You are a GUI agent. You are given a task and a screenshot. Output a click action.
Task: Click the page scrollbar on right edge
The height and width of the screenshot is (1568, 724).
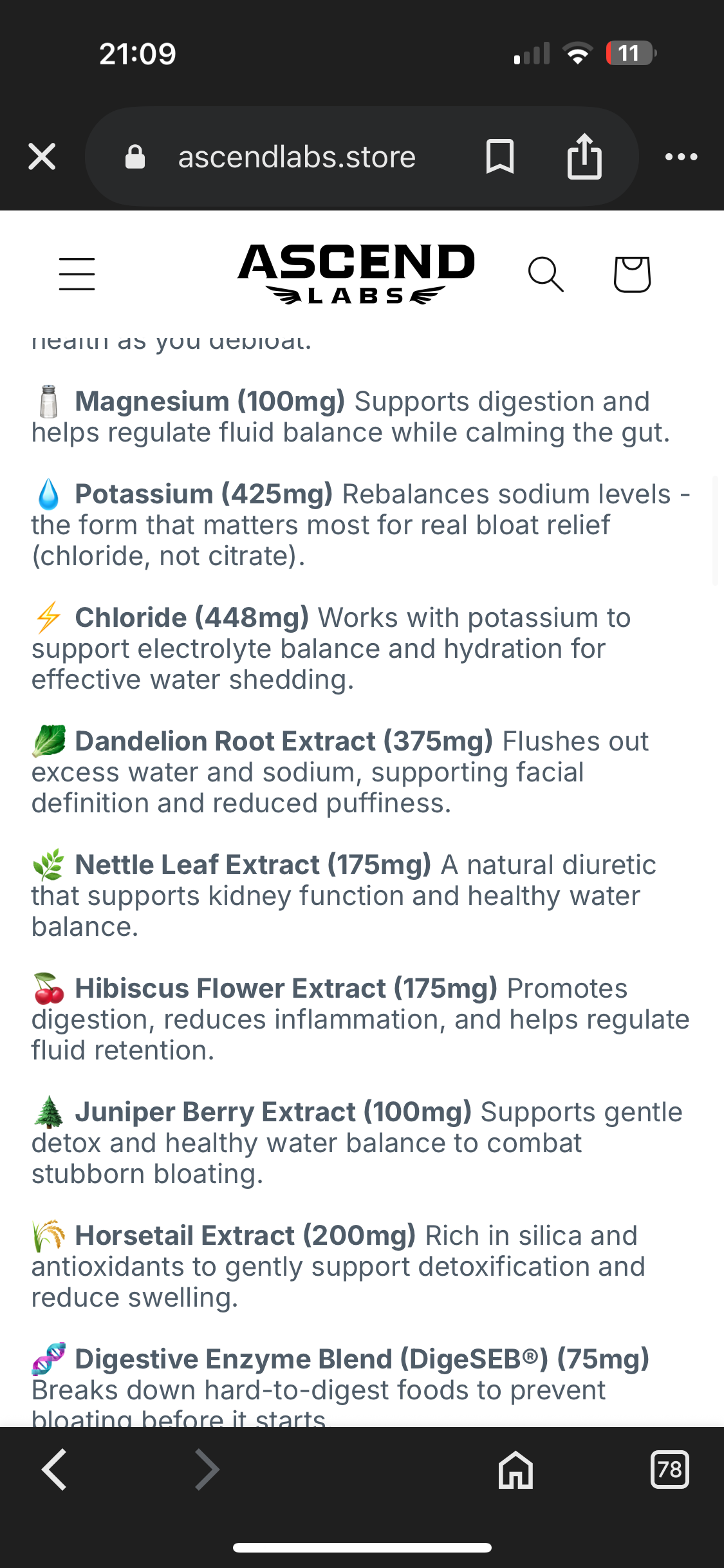[715, 530]
